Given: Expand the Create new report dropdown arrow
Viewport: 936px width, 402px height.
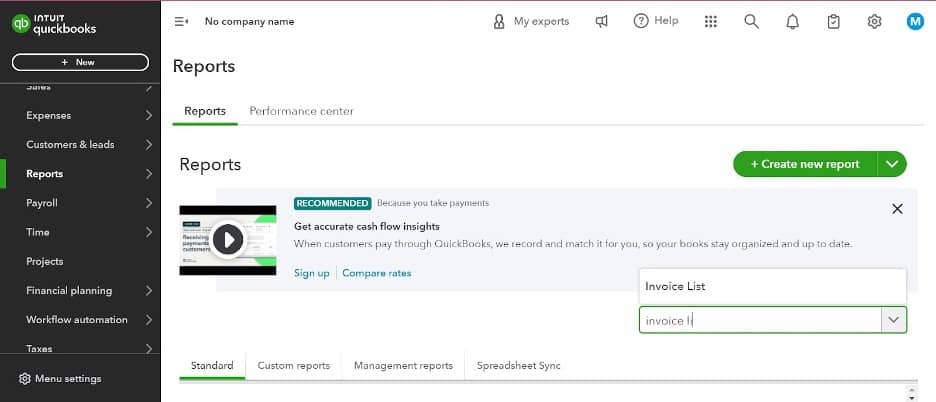Looking at the screenshot, I should point(893,164).
